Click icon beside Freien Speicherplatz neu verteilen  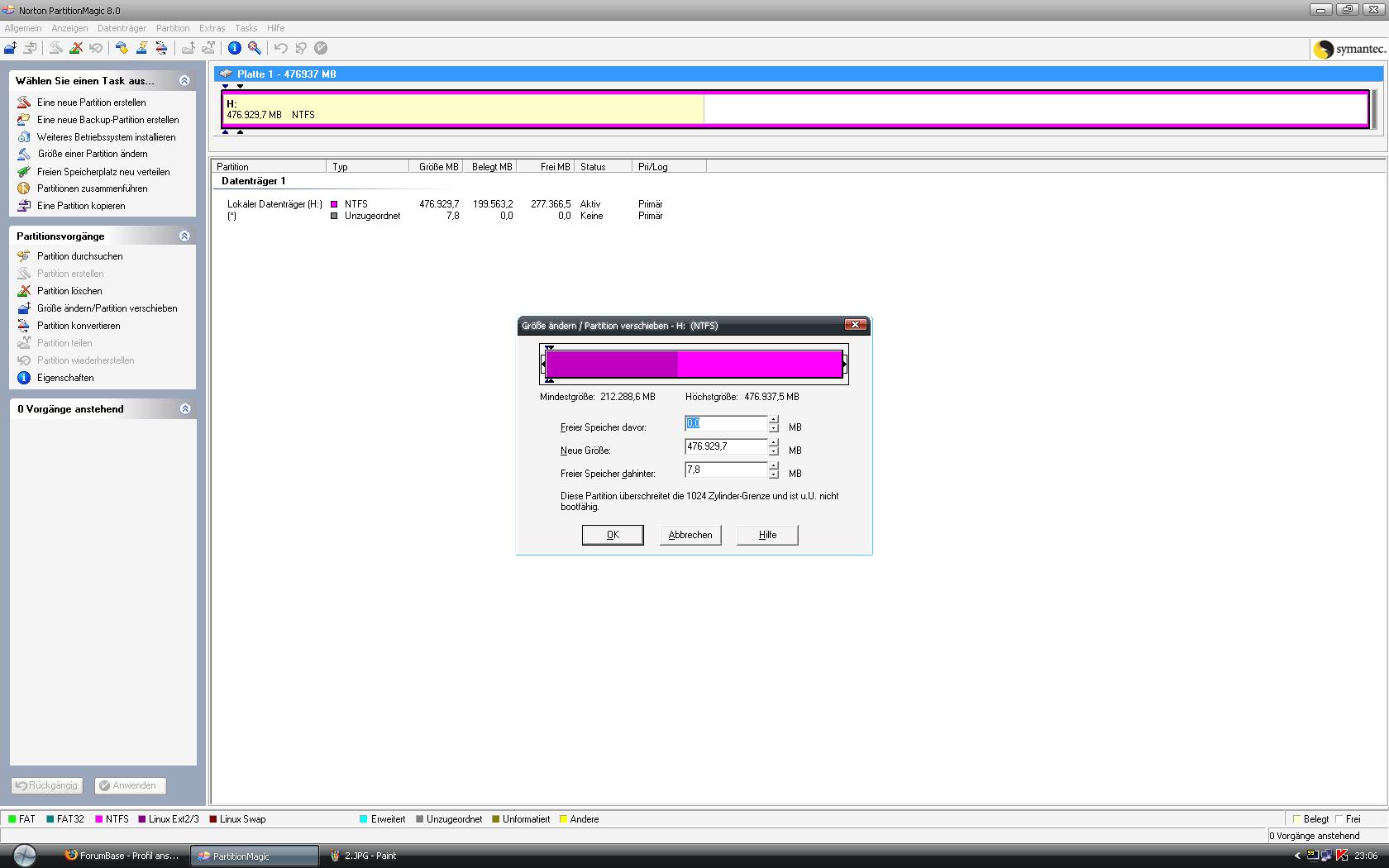pyautogui.click(x=24, y=171)
